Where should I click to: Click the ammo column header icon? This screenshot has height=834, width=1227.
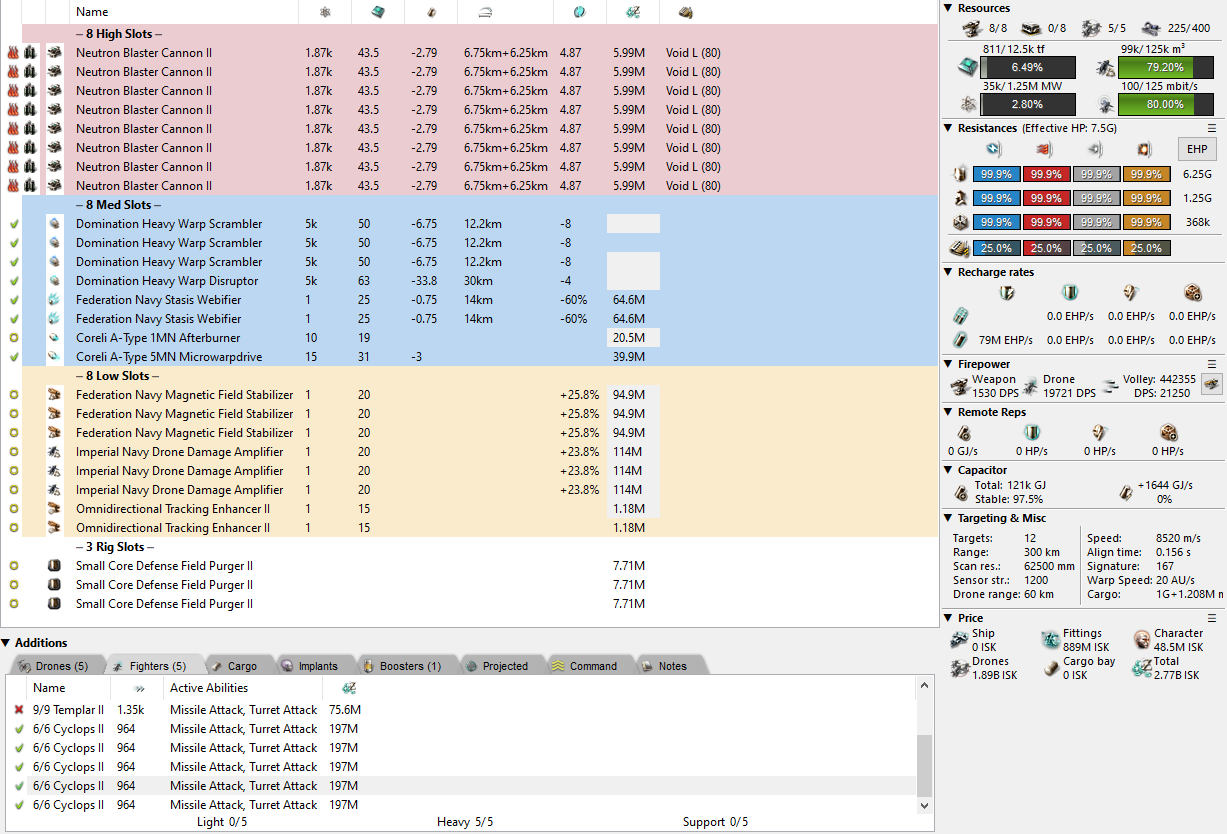(685, 12)
